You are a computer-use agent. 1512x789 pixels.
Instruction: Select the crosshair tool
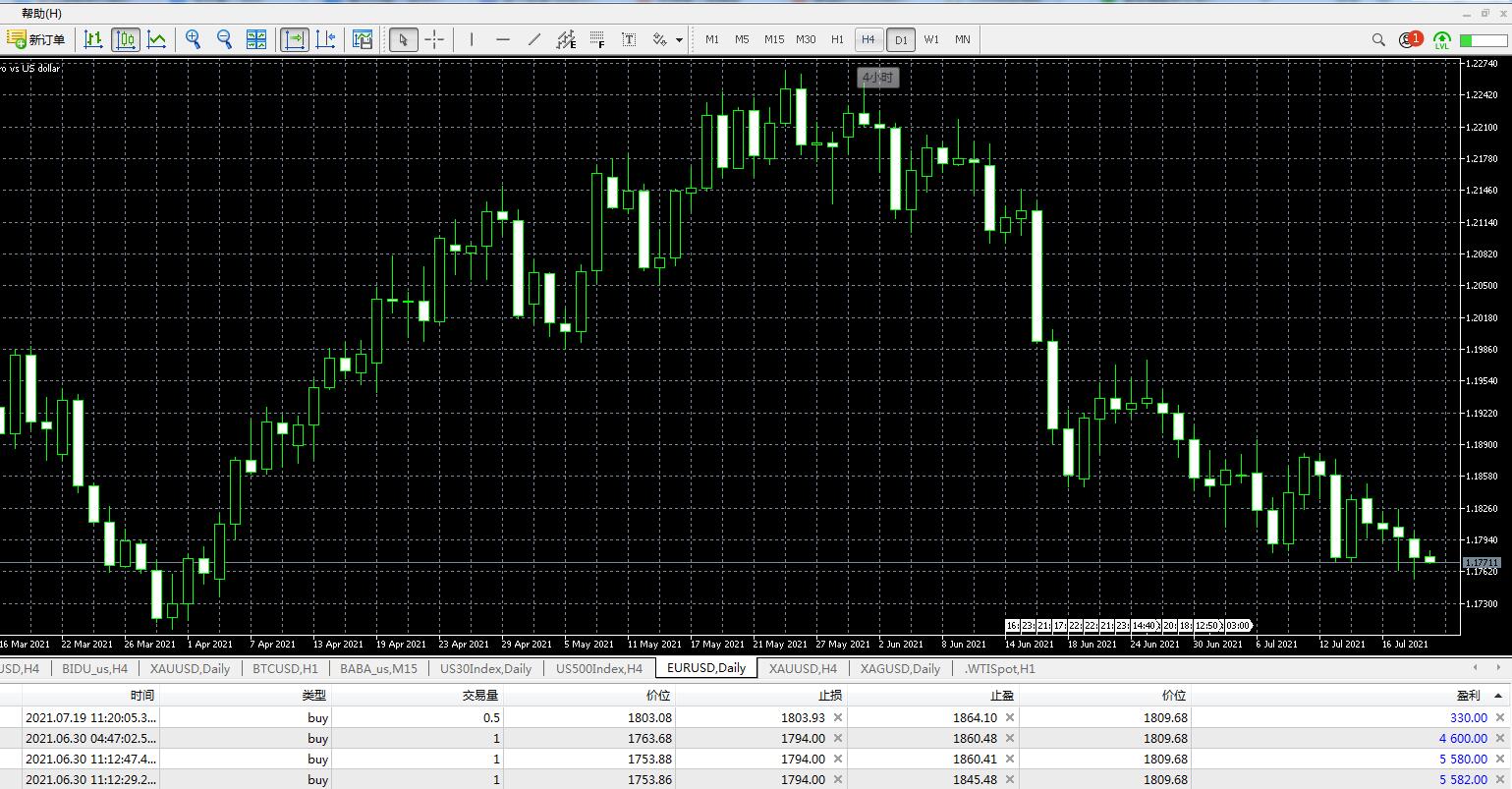[434, 39]
